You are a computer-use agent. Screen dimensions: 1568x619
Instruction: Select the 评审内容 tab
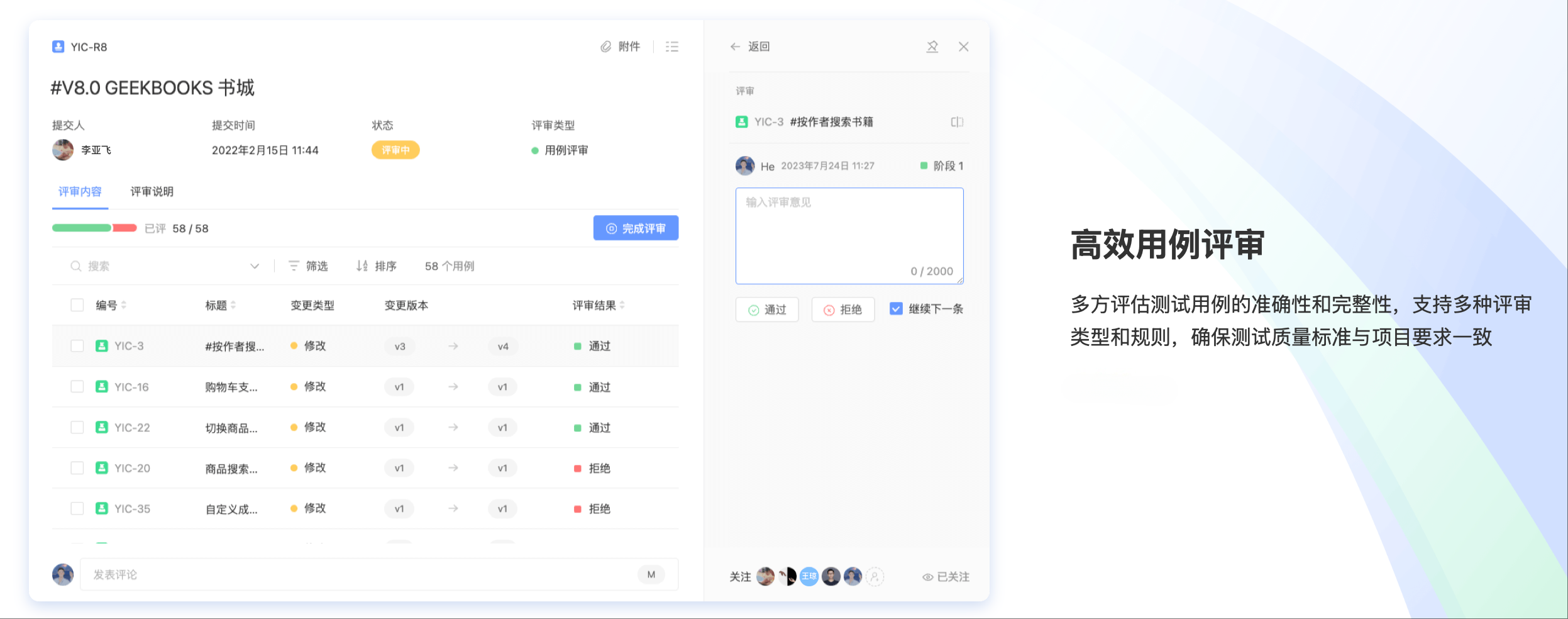(x=80, y=191)
